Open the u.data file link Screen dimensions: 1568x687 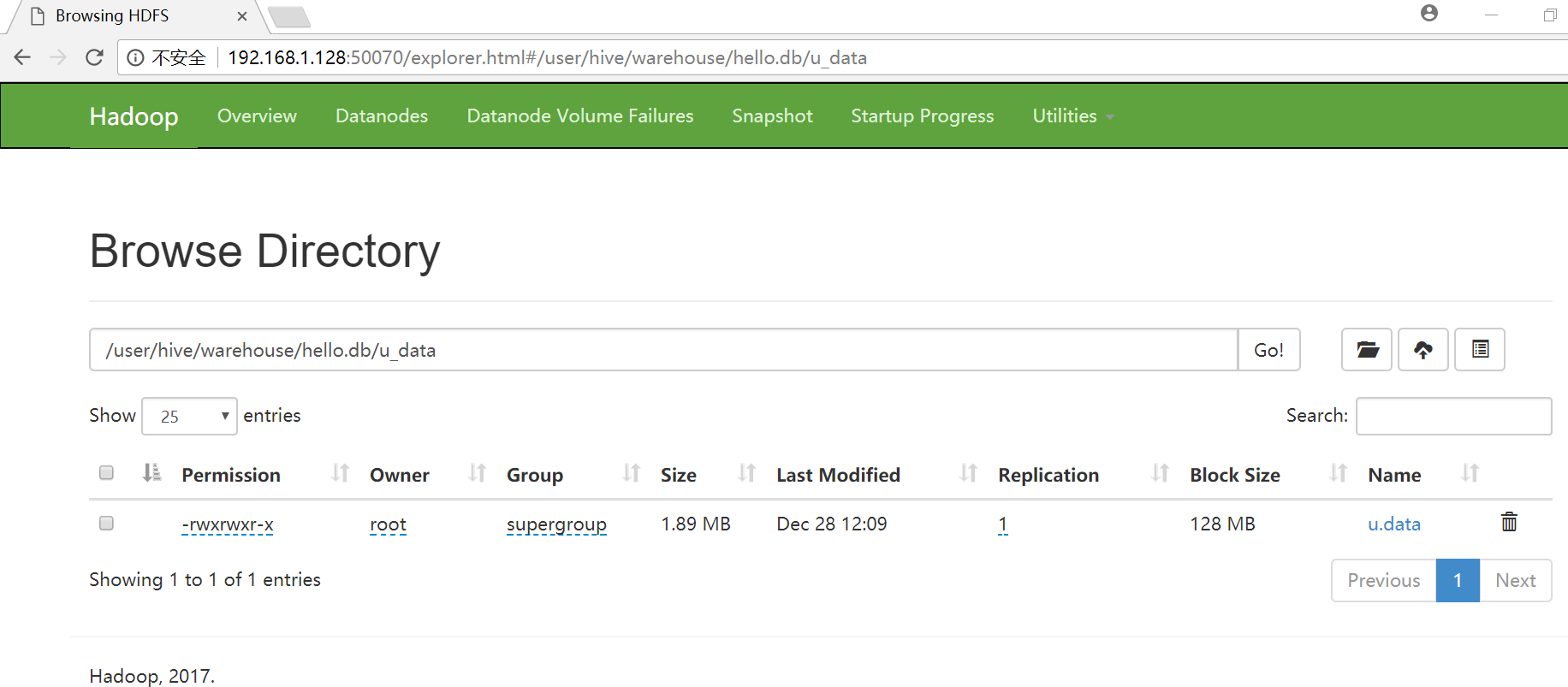tap(1393, 524)
